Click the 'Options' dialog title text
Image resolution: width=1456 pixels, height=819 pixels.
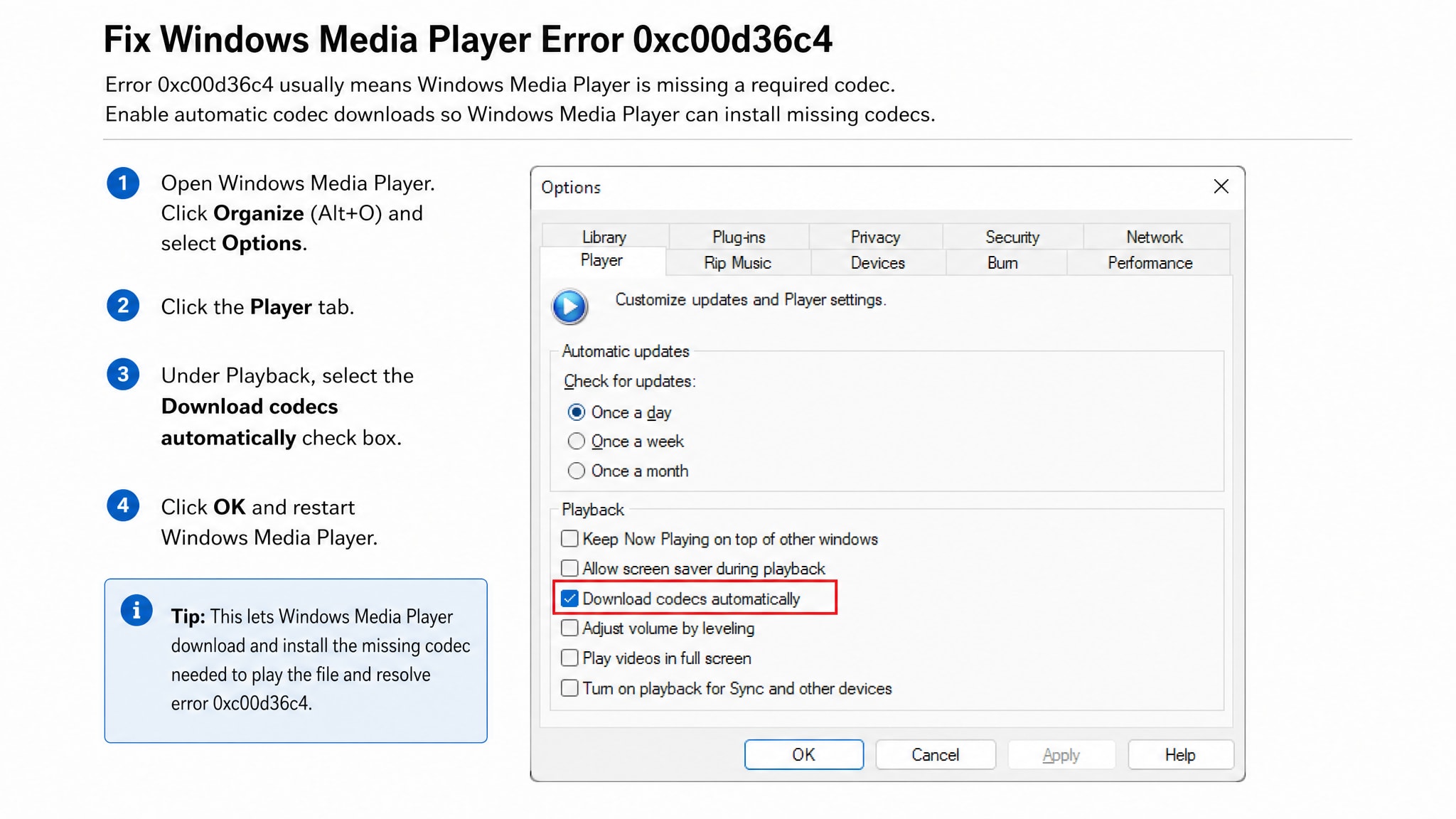coord(571,188)
